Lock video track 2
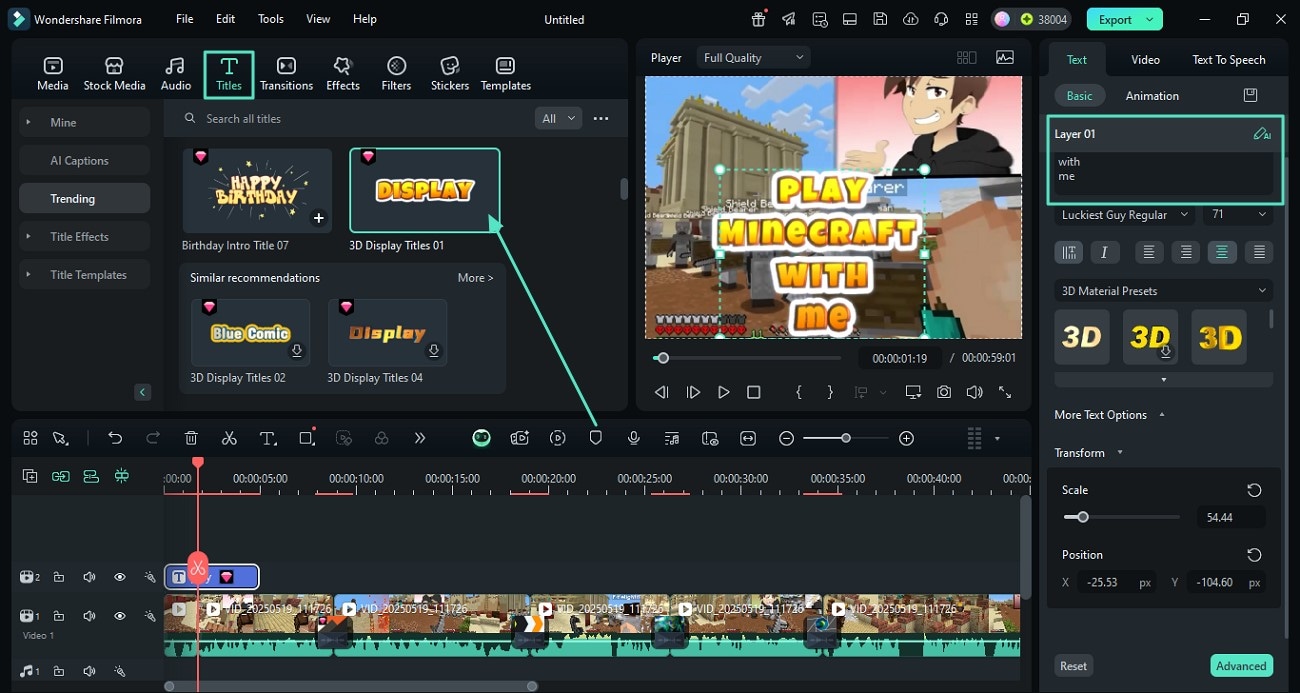1300x693 pixels. click(59, 577)
